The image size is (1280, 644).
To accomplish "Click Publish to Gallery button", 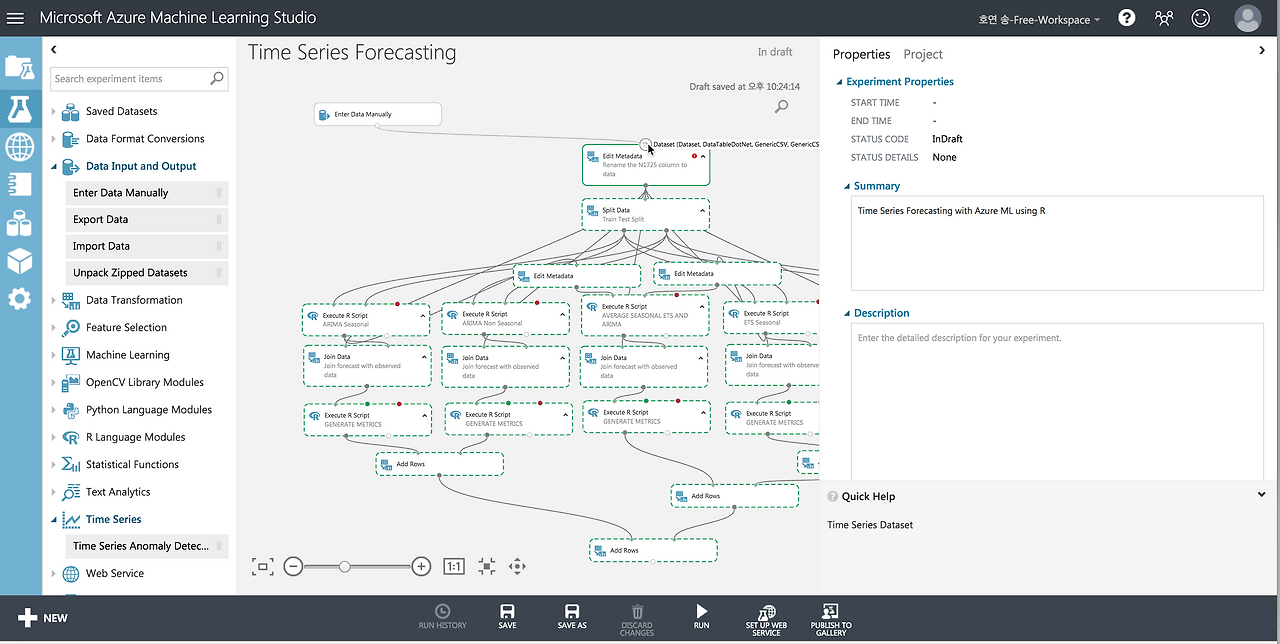I will point(830,616).
